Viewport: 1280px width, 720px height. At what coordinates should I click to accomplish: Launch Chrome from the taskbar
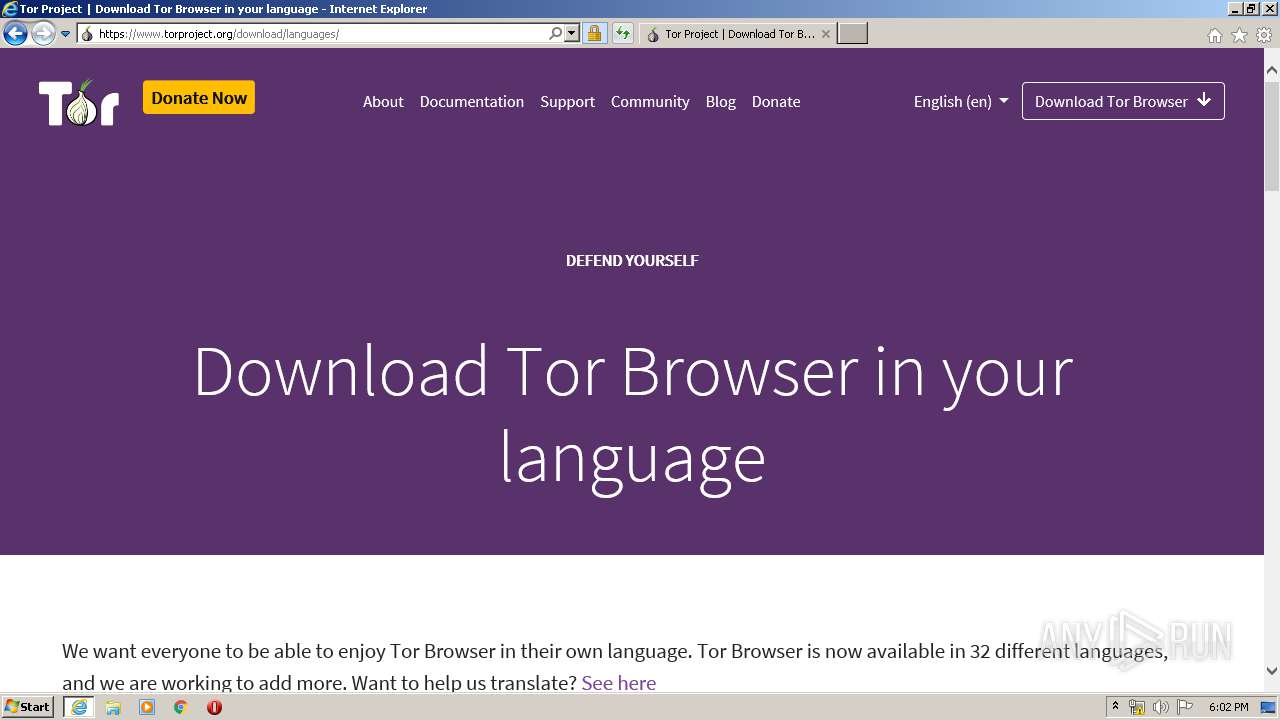[181, 707]
